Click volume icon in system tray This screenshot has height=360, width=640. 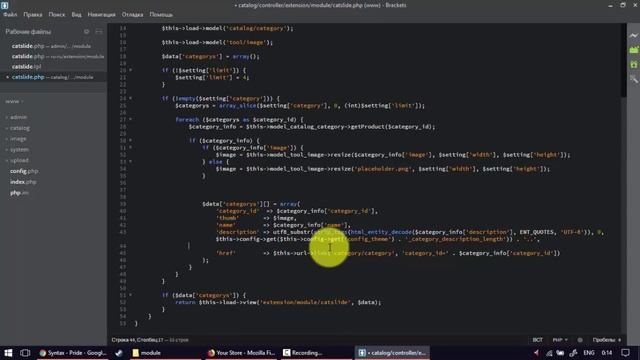click(x=573, y=353)
